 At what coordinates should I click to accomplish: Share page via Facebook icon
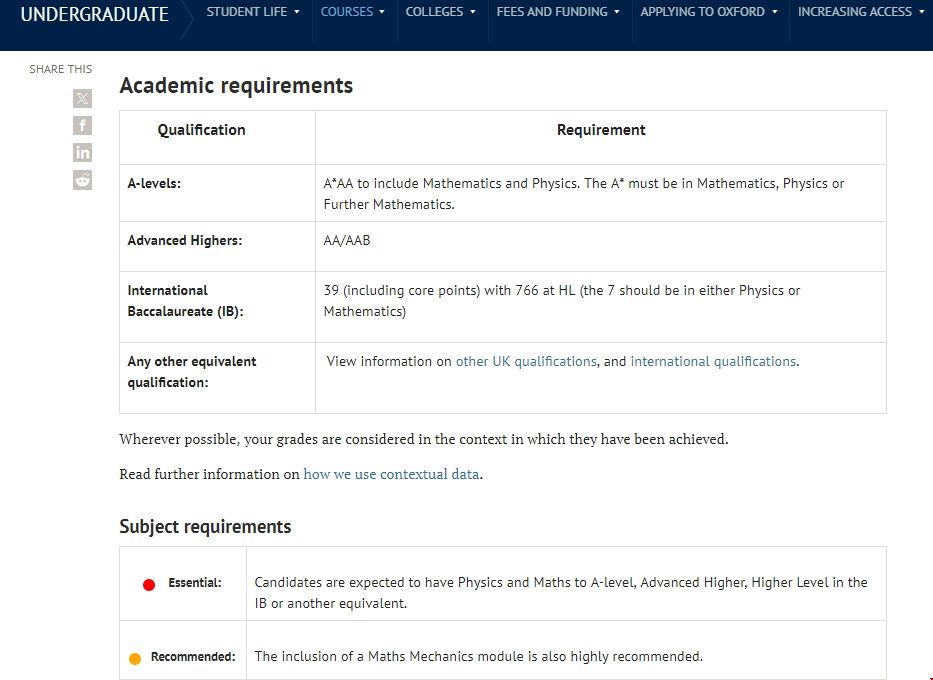(x=82, y=125)
